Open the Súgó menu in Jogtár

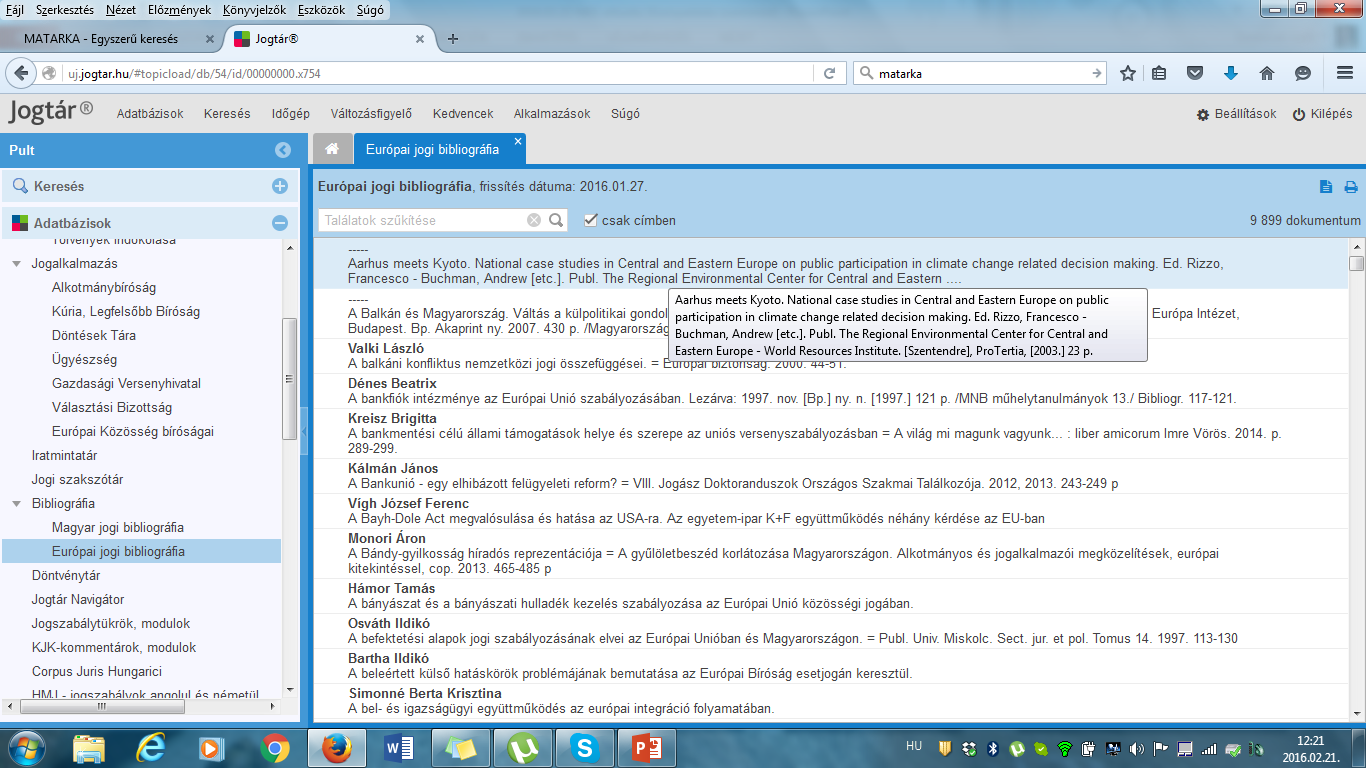coord(625,114)
